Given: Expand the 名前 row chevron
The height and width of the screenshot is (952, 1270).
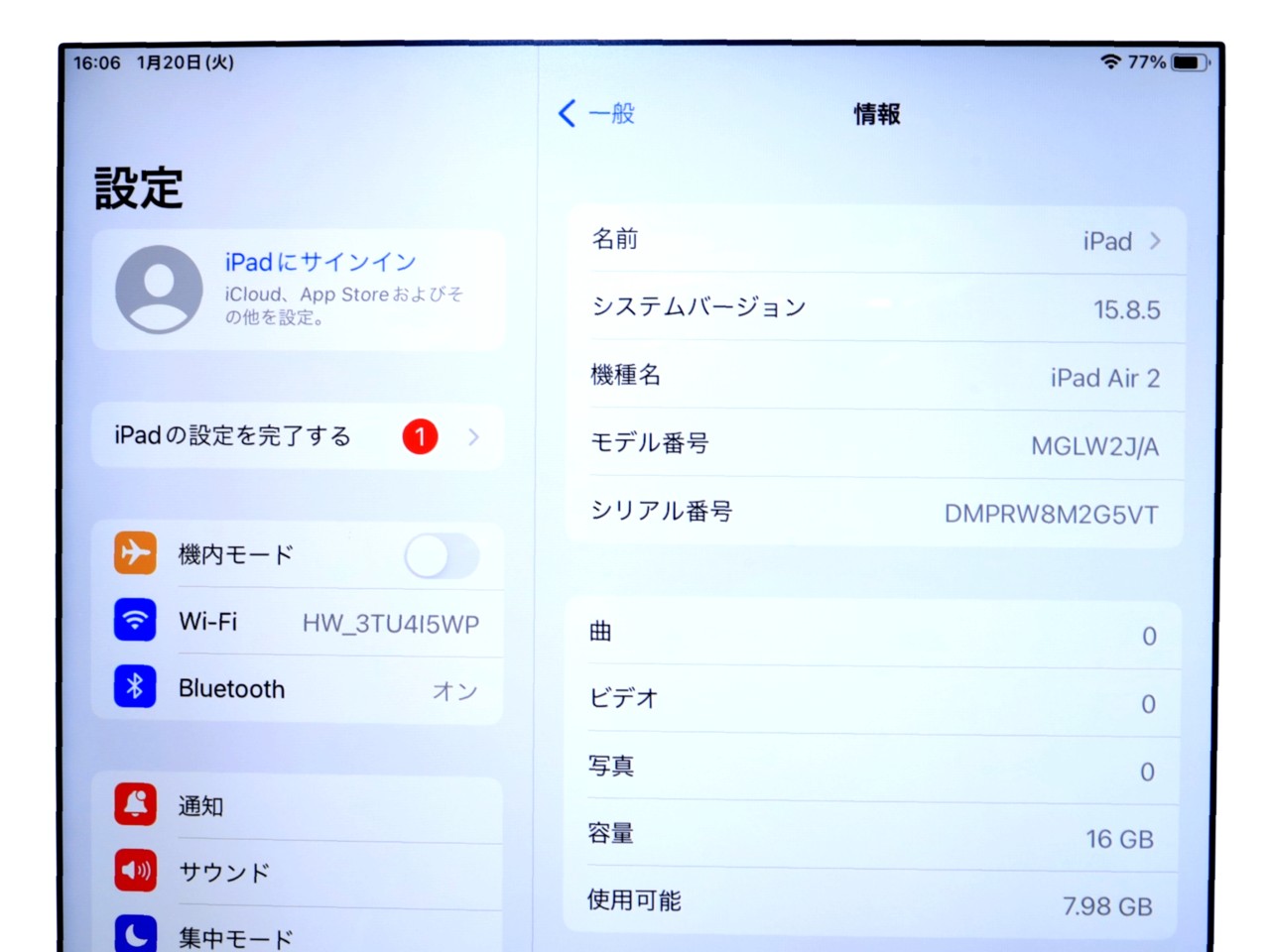Looking at the screenshot, I should tap(1155, 241).
